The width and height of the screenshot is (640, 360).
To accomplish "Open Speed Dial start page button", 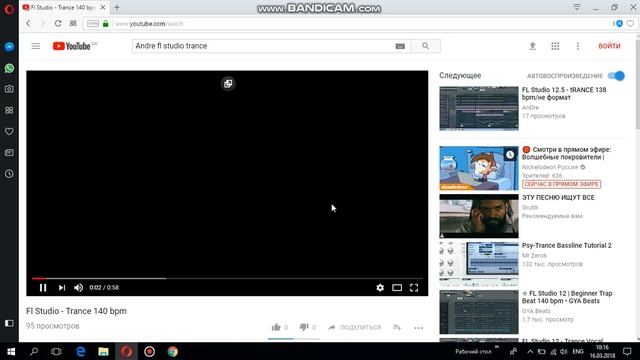I will [x=73, y=24].
